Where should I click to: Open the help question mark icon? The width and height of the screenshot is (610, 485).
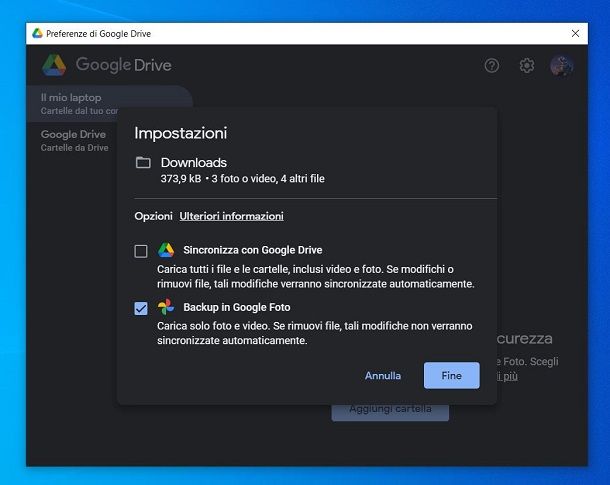coord(492,65)
